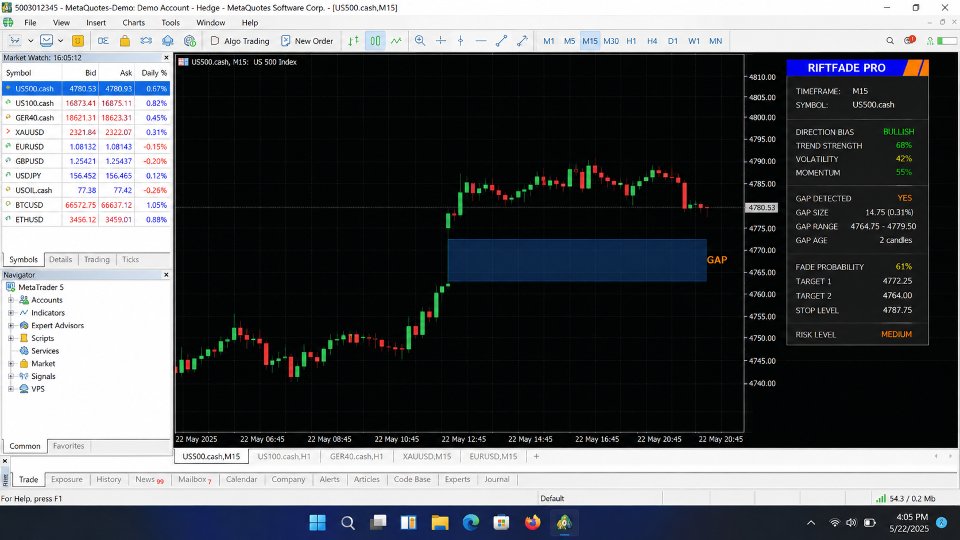Open the VPS hosting toolbar icon
Screen dimensions: 960x540
click(x=168, y=41)
